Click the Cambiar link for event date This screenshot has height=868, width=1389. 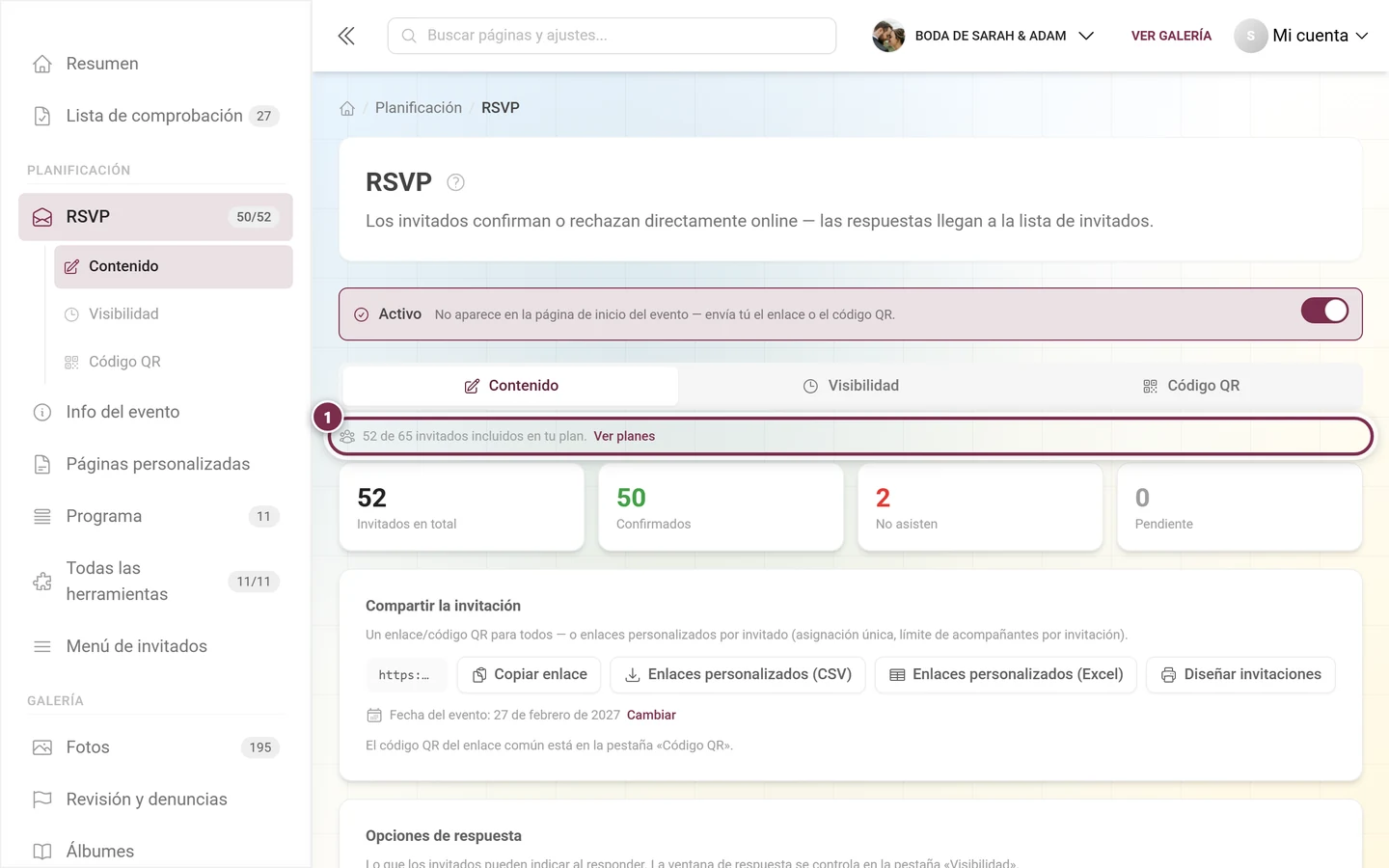pyautogui.click(x=651, y=715)
